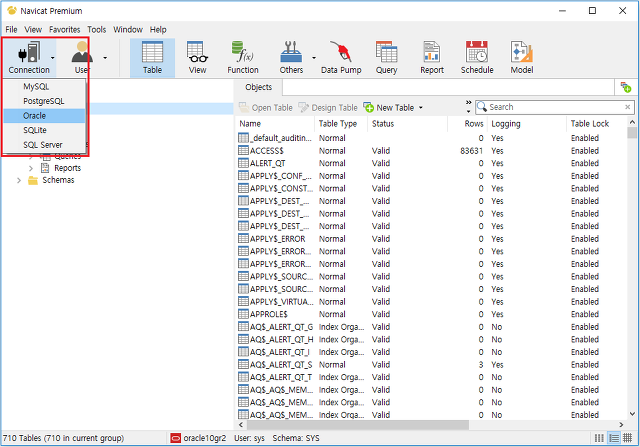
Task: Expand the Schemas tree node
Action: point(18,180)
